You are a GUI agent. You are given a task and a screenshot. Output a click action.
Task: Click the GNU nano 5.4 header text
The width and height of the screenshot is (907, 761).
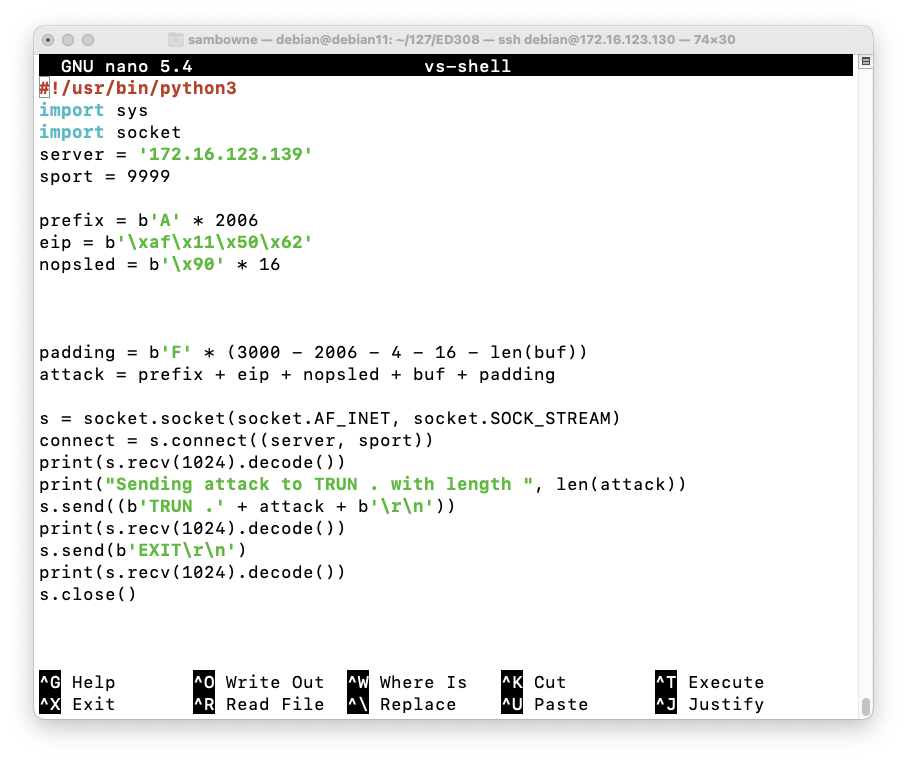point(127,67)
